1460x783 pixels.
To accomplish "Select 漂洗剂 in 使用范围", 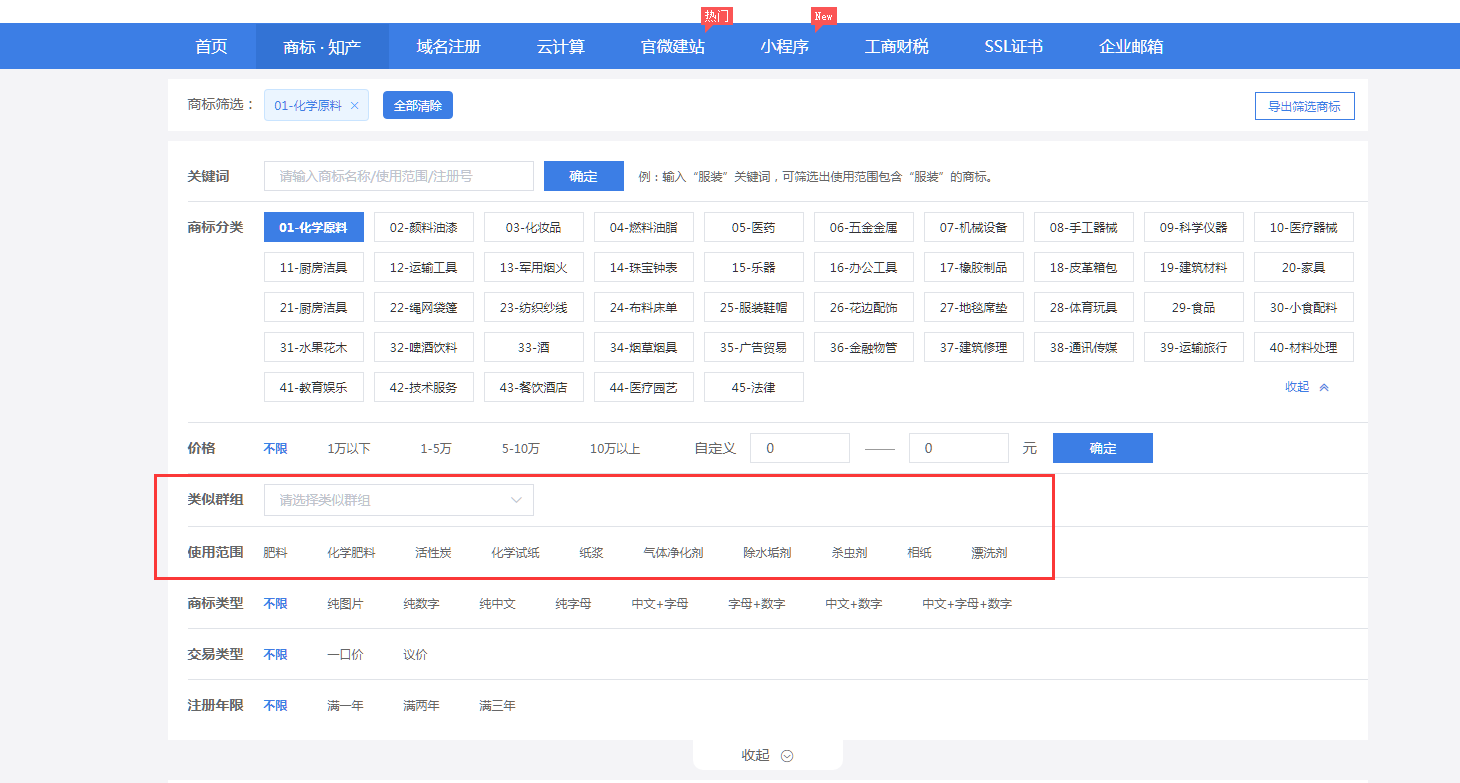I will pos(989,552).
